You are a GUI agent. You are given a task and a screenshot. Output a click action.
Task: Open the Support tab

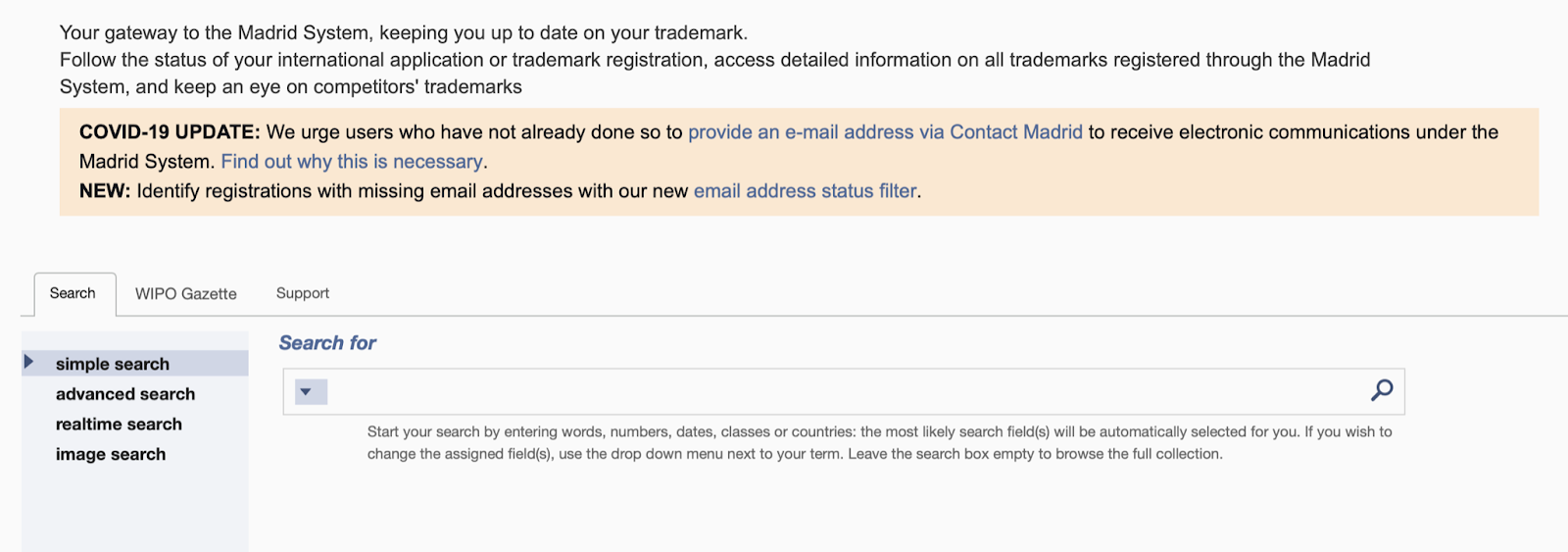click(x=303, y=293)
